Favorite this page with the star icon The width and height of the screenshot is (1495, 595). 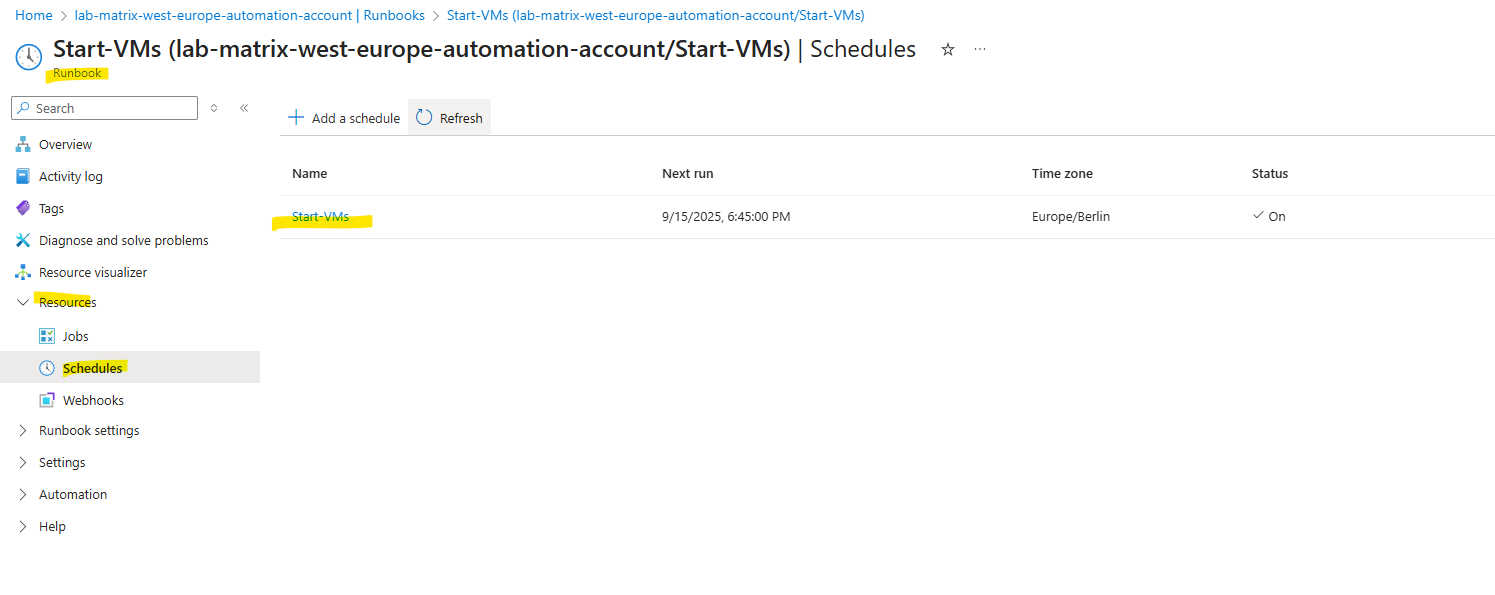pyautogui.click(x=948, y=49)
